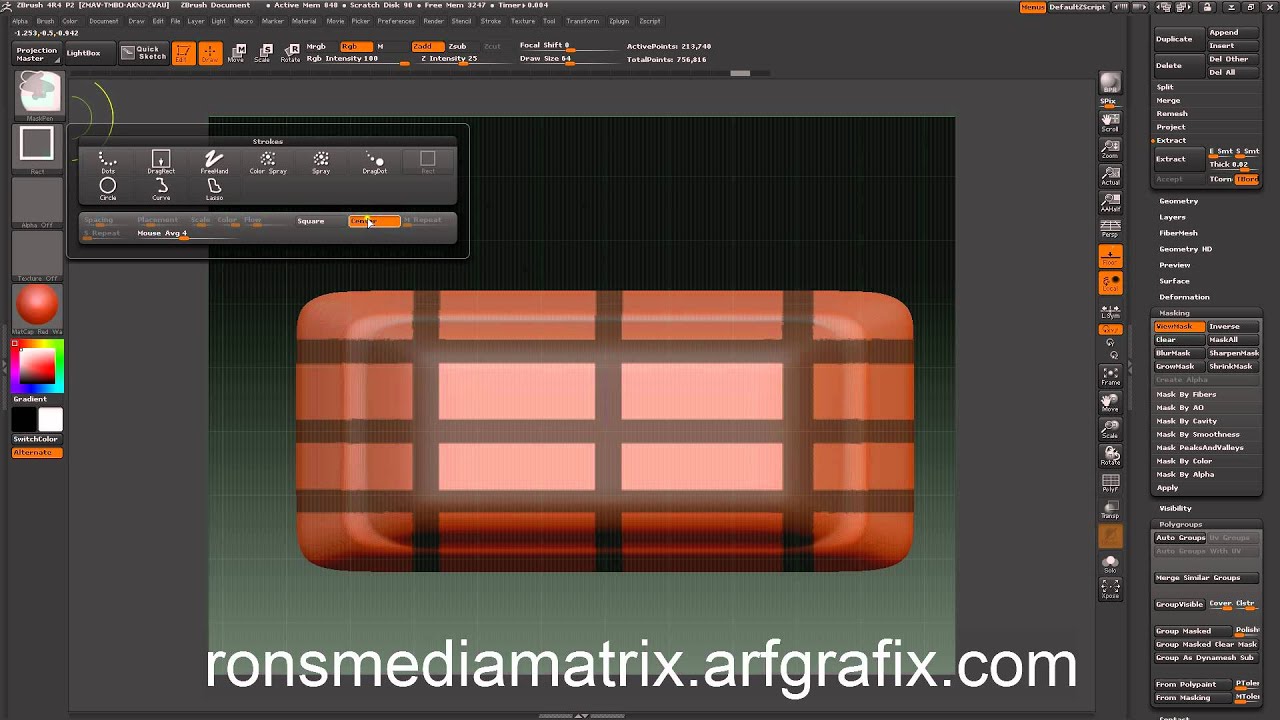The width and height of the screenshot is (1280, 720).
Task: Open the Zplugin menu
Action: click(619, 21)
